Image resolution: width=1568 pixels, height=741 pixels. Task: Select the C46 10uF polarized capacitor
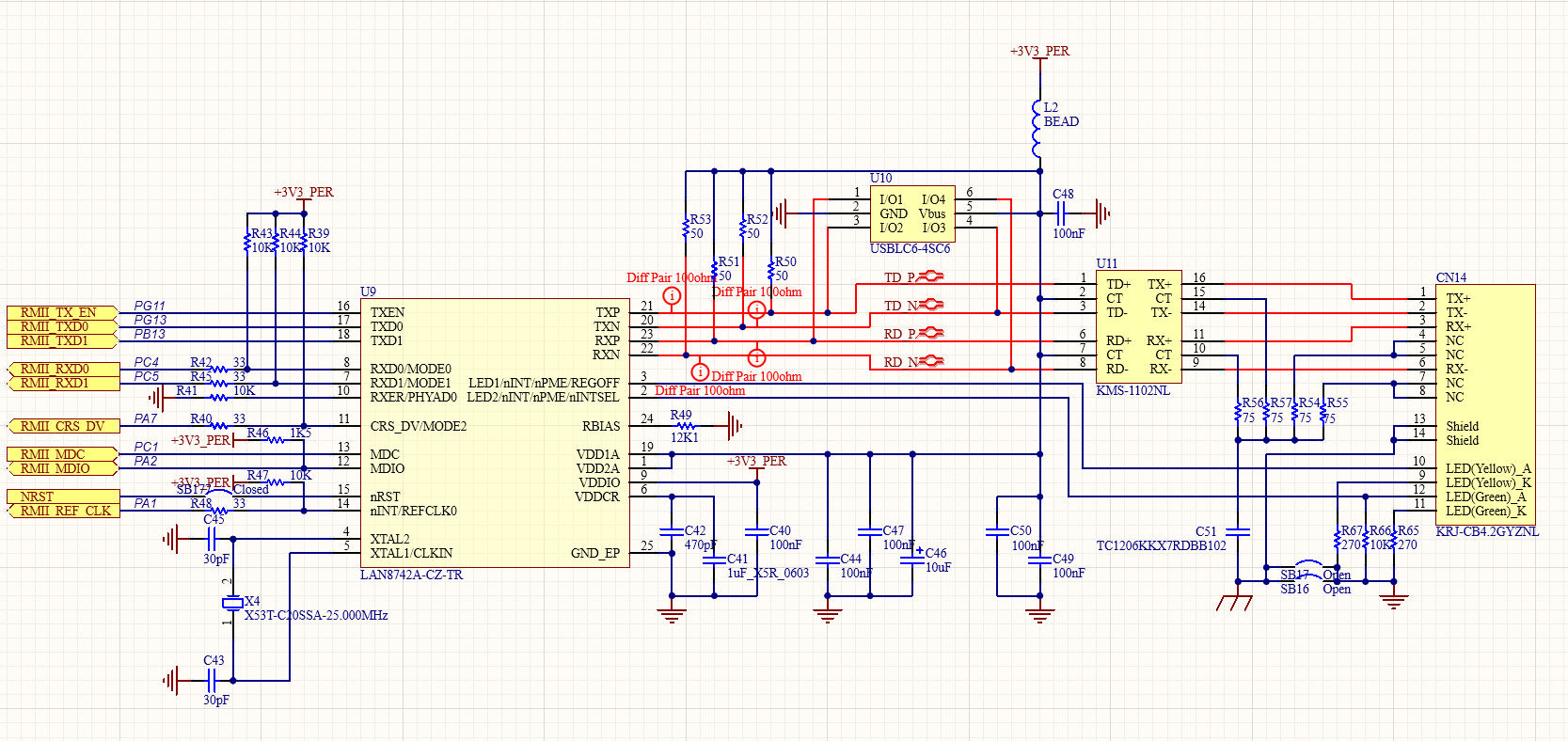(x=912, y=560)
